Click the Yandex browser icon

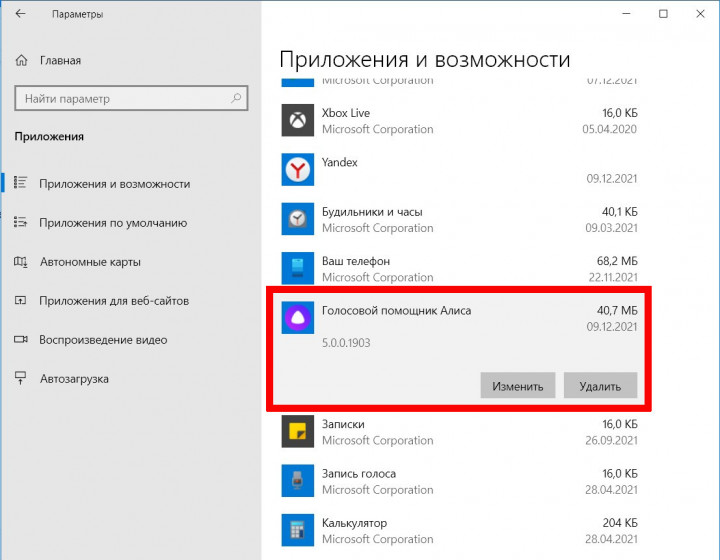pos(297,170)
